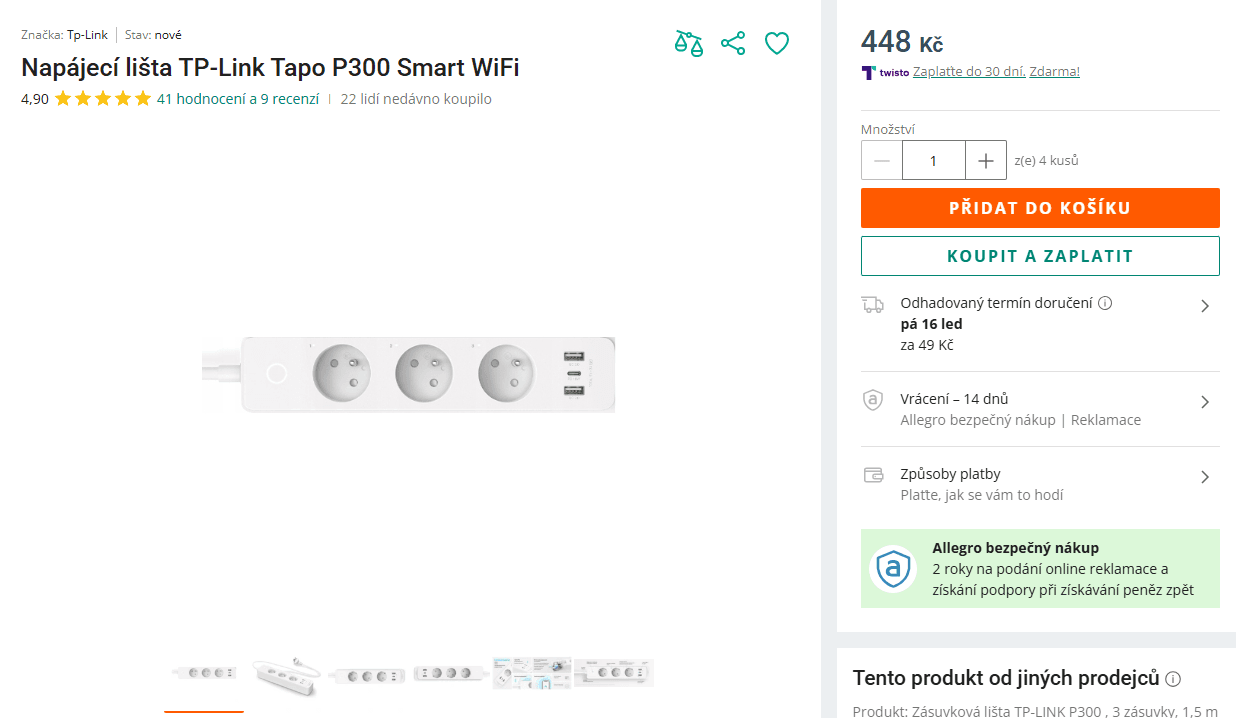Open the share options icon
1236x718 pixels.
pos(733,43)
